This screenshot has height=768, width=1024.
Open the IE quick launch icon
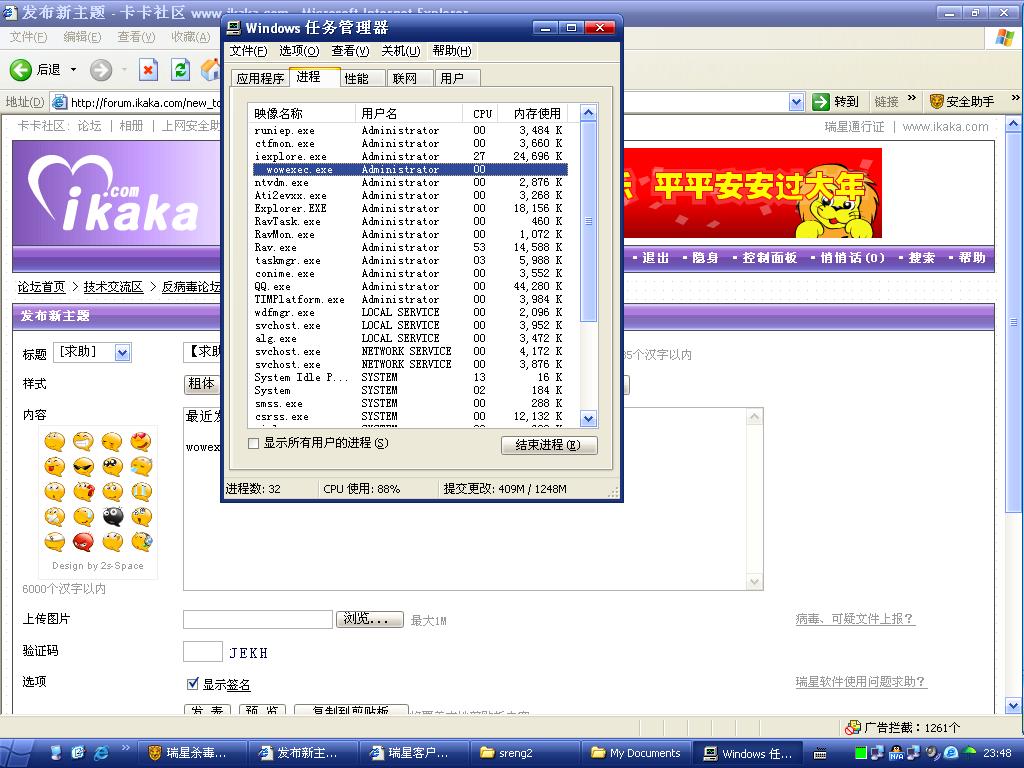coord(101,753)
